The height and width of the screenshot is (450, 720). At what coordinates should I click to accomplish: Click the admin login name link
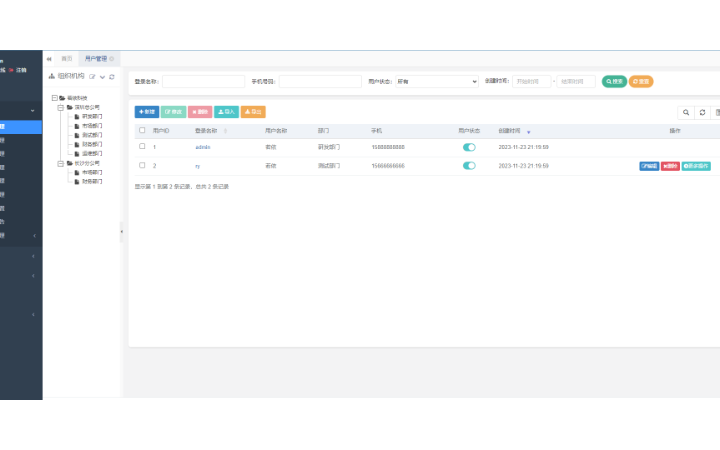[x=203, y=147]
